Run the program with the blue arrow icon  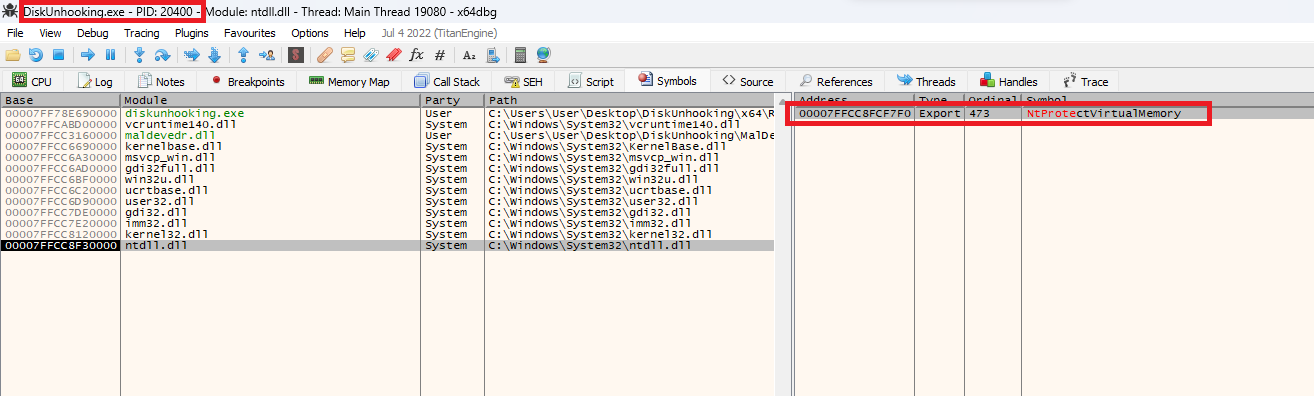click(88, 55)
